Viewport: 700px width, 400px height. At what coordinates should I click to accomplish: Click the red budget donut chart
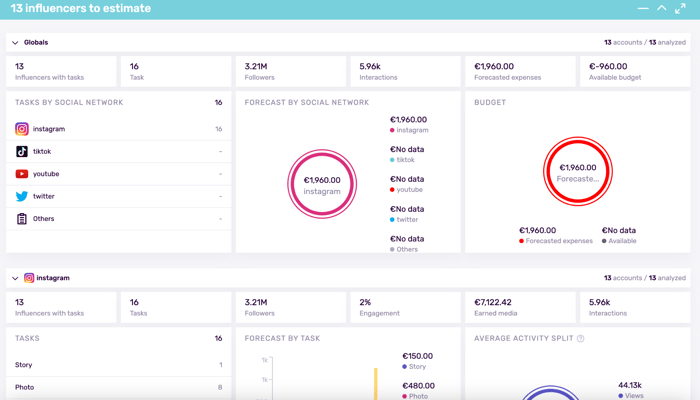point(578,173)
